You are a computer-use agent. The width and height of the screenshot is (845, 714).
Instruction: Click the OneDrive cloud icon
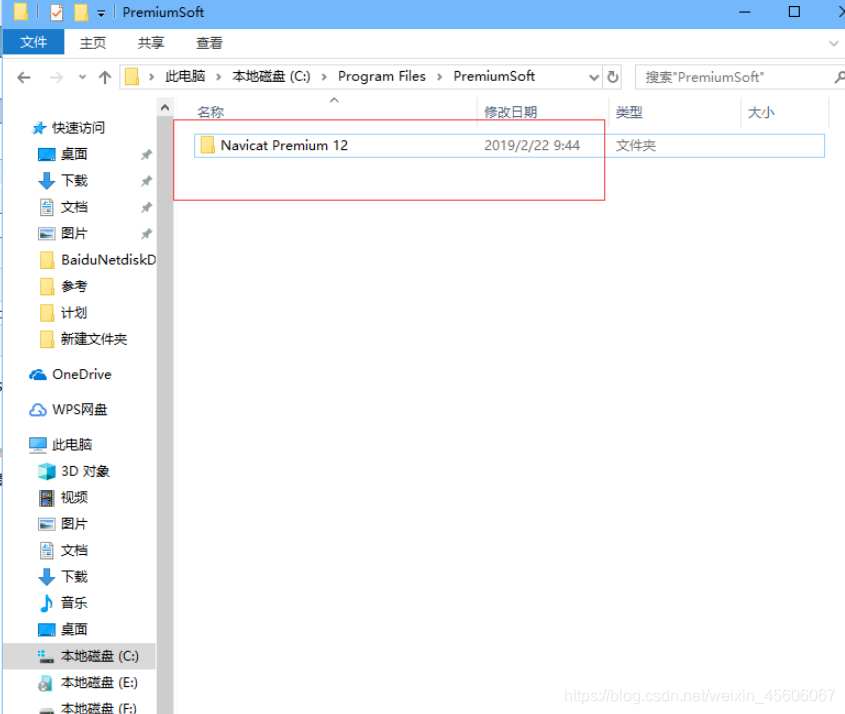[x=38, y=375]
